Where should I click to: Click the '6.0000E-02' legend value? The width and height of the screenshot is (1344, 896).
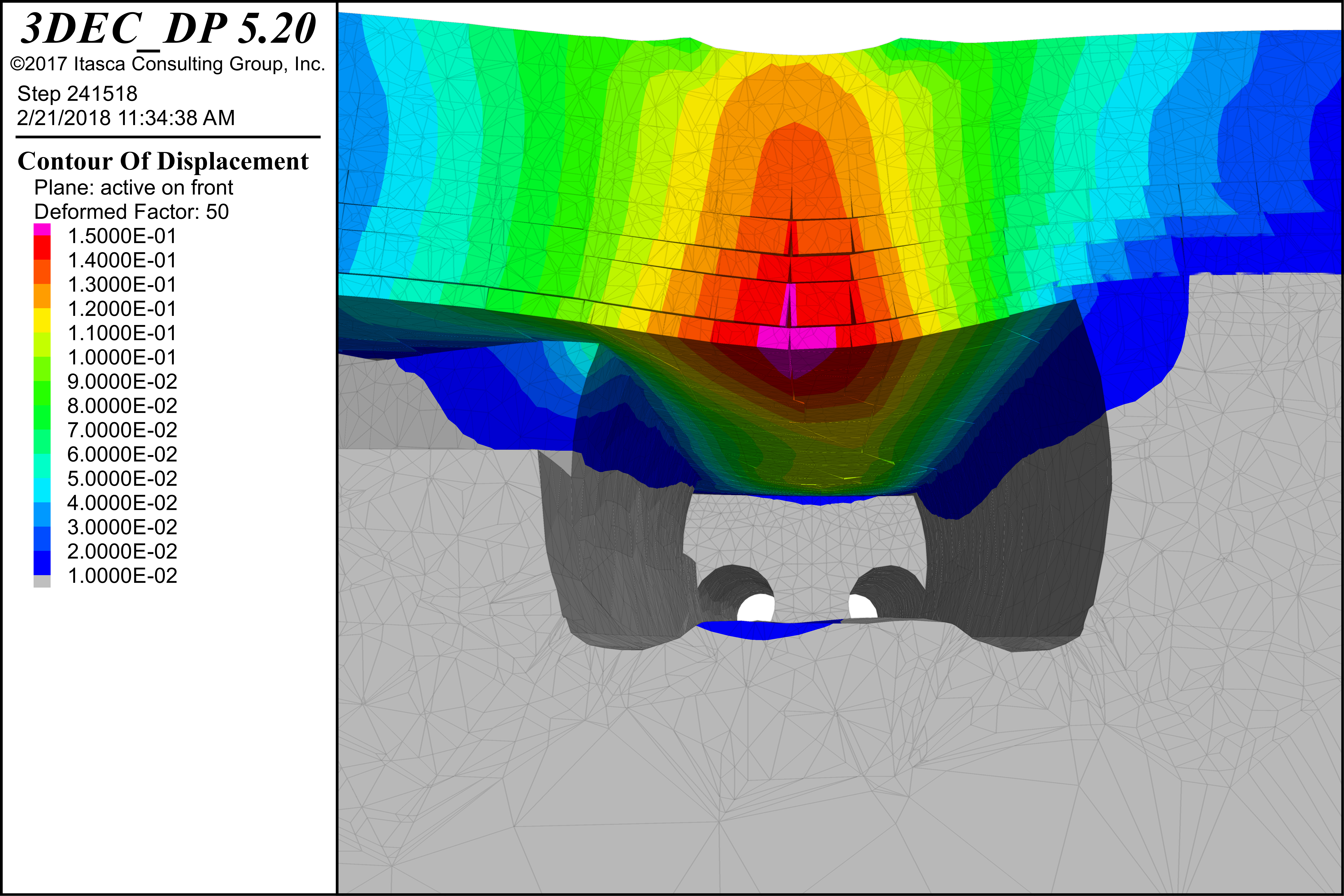tap(122, 454)
